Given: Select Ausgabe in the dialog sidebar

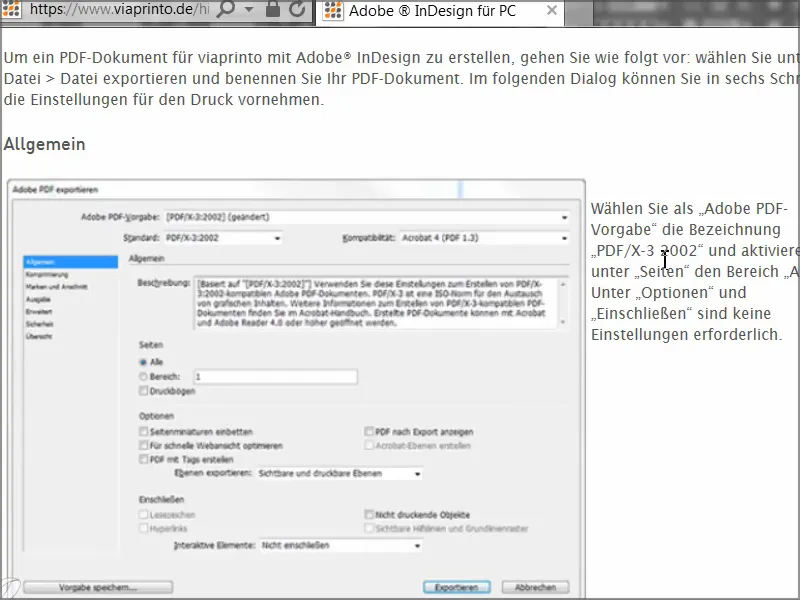Looking at the screenshot, I should [38, 299].
